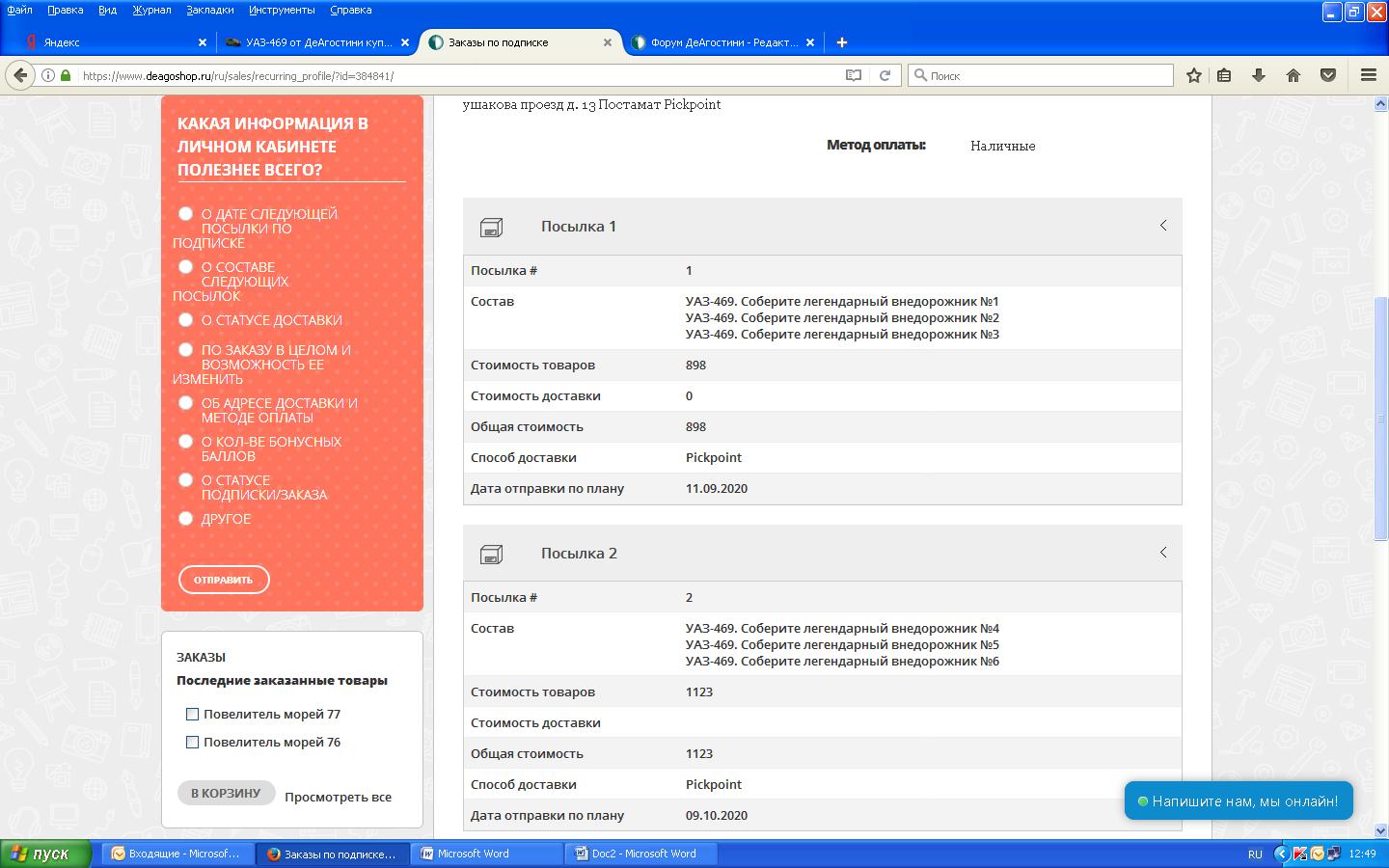Open the downloads arrow icon

1259,75
